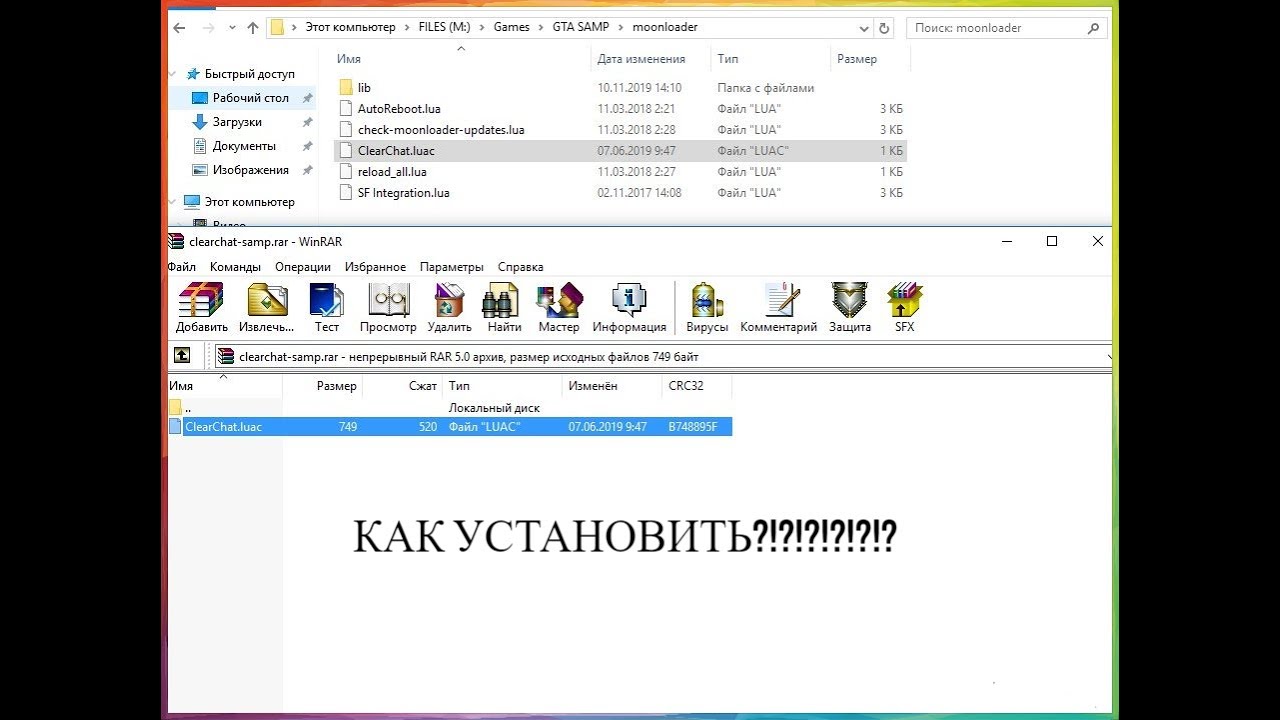This screenshot has width=1280, height=720.
Task: Expand the address bar history dropdown
Action: (863, 28)
